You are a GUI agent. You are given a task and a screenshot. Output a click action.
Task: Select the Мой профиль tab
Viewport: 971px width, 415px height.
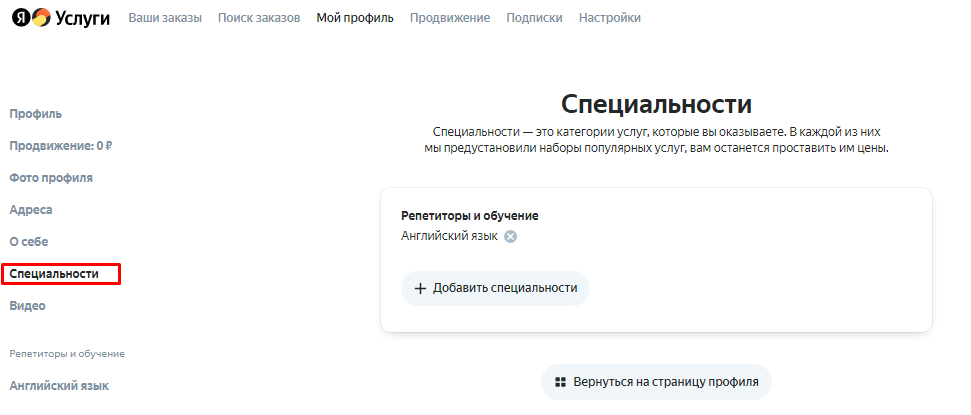355,18
